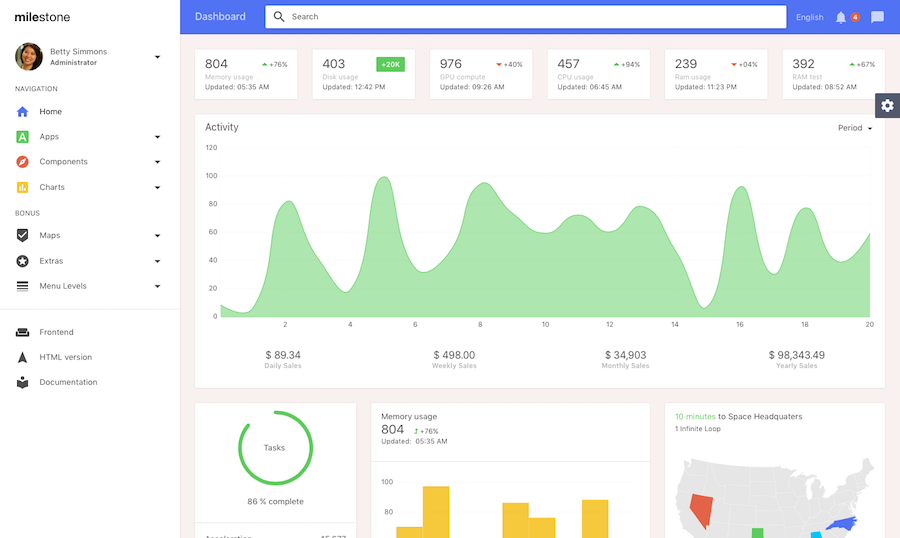Click the notifications bell icon
This screenshot has height=538, width=900.
(x=841, y=17)
